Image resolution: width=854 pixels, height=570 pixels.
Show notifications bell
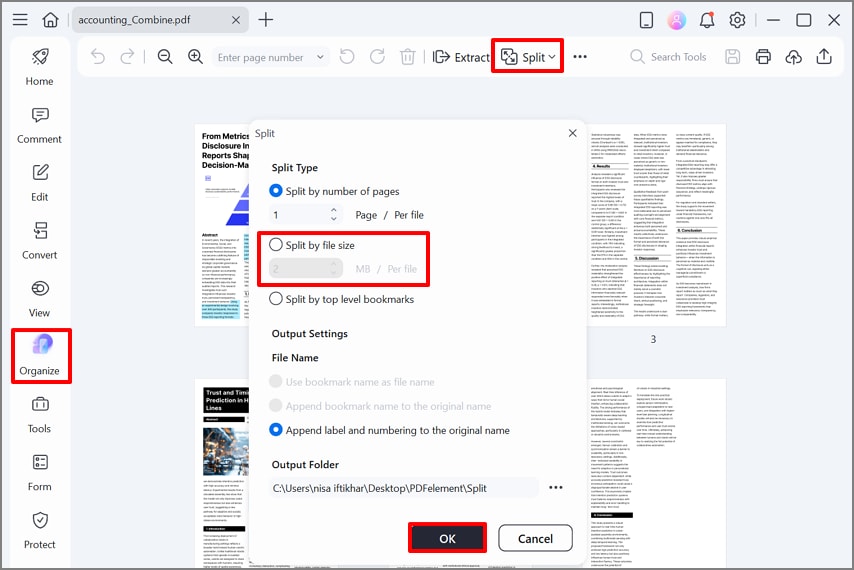coord(707,20)
